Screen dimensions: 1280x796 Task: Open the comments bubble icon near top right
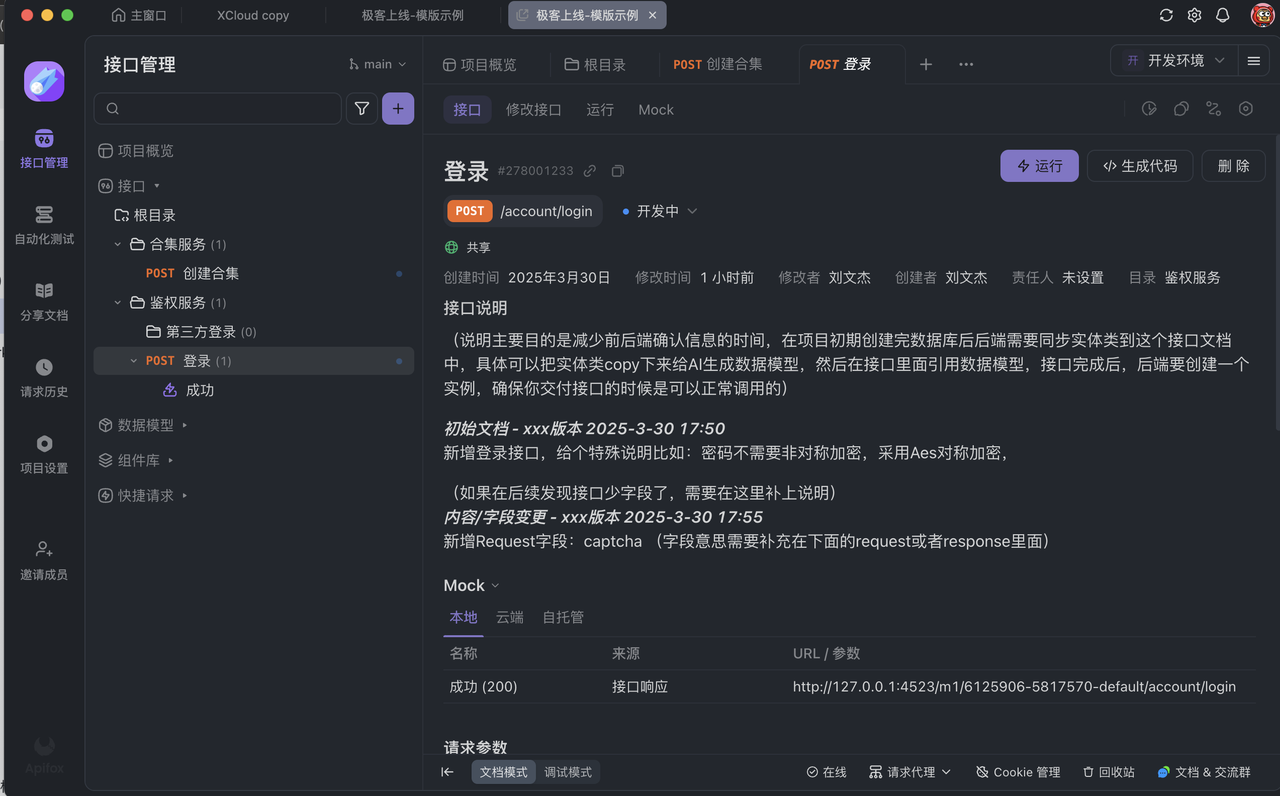tap(1181, 107)
